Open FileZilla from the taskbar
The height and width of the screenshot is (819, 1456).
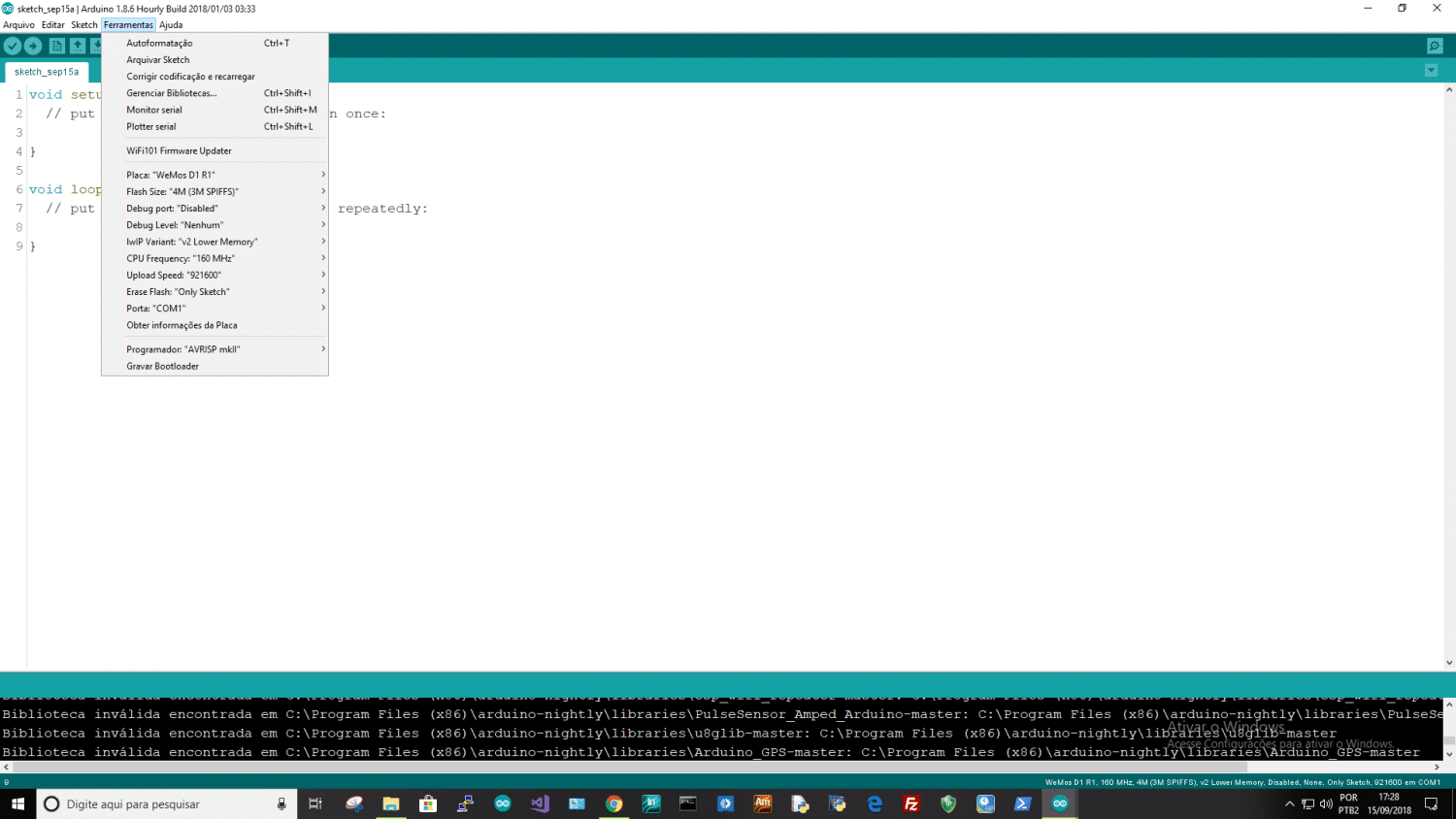[x=911, y=803]
